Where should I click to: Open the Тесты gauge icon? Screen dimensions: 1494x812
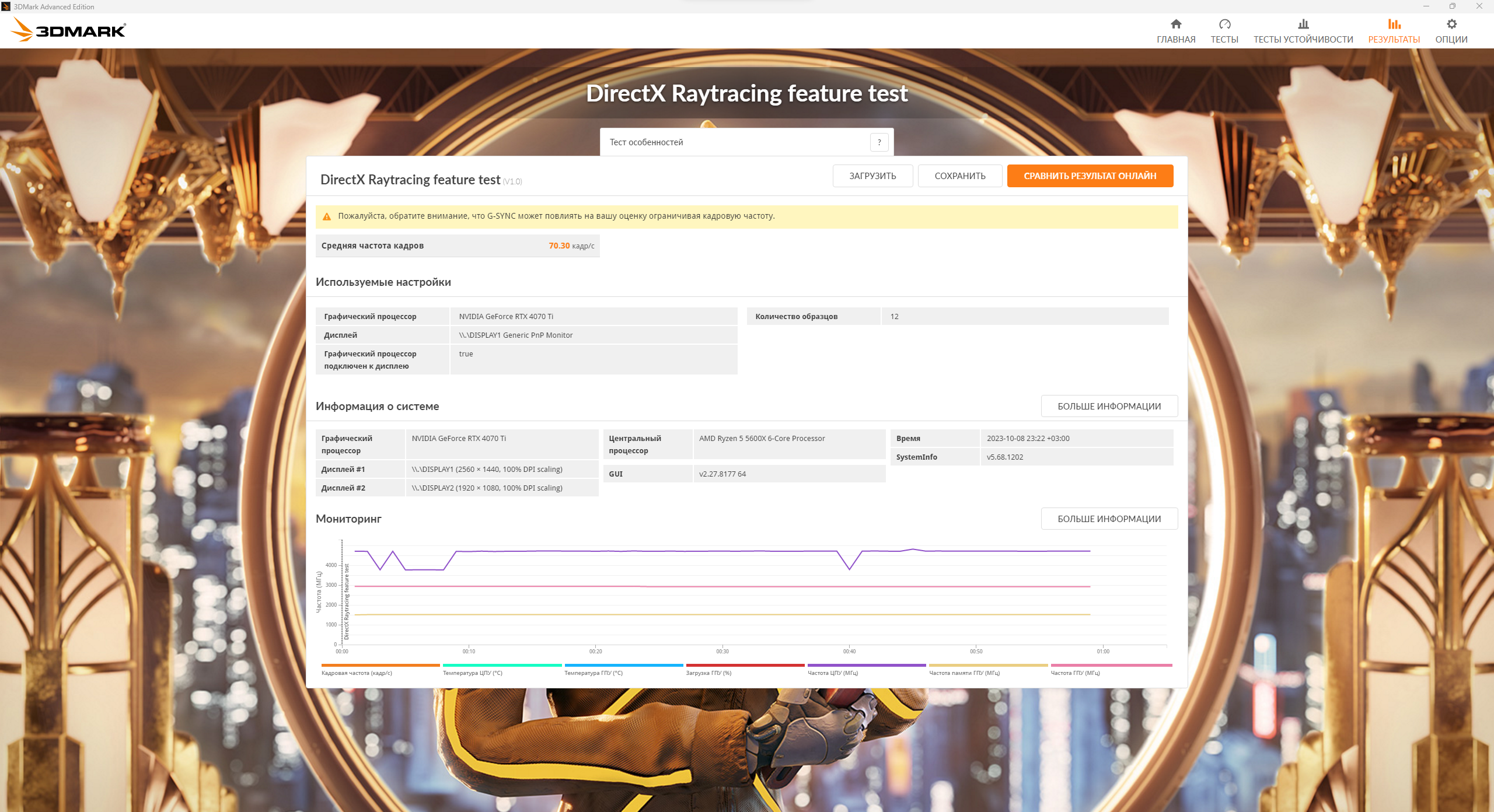(x=1224, y=24)
